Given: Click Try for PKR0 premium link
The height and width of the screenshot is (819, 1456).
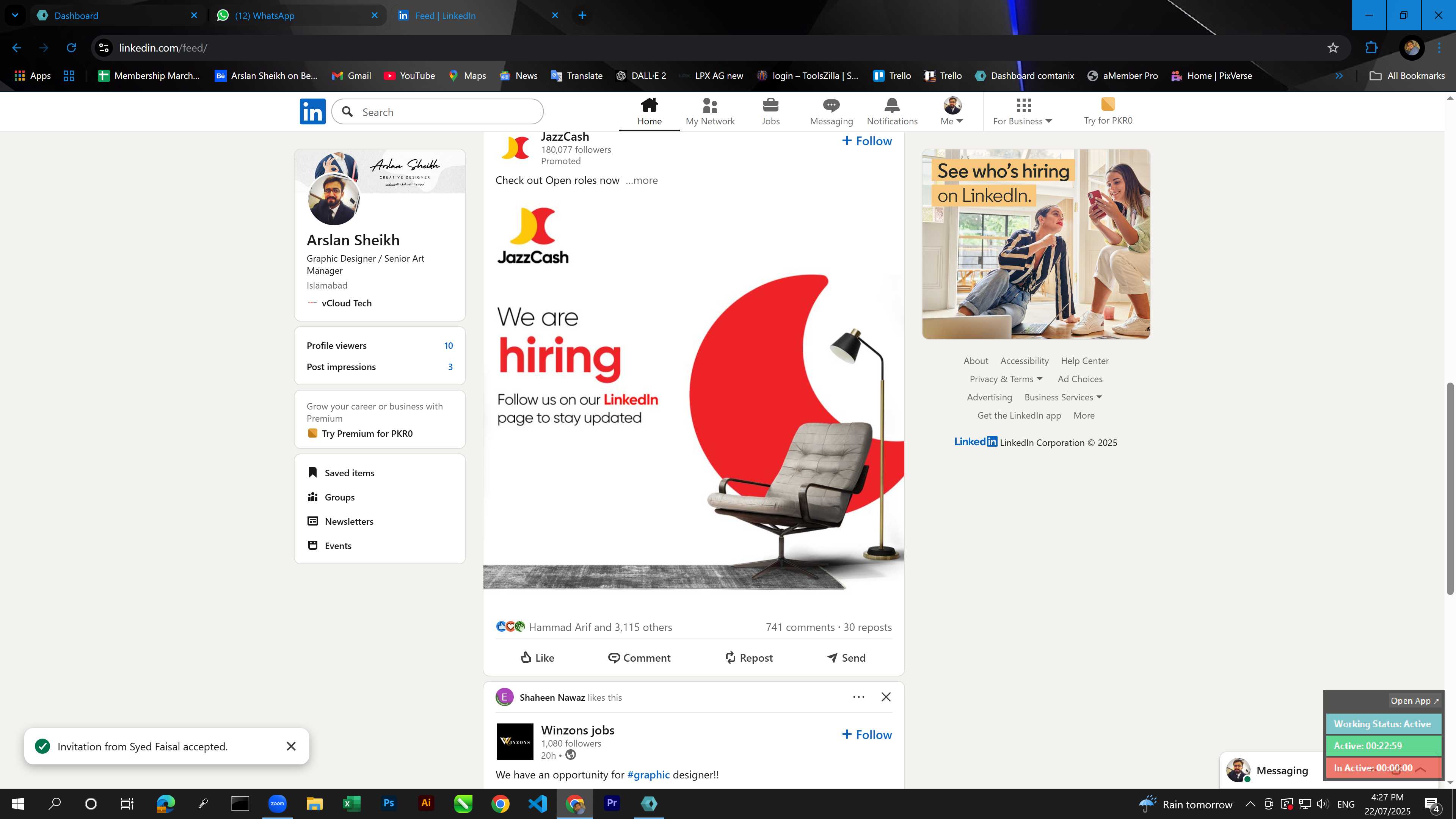Looking at the screenshot, I should pos(1108,111).
